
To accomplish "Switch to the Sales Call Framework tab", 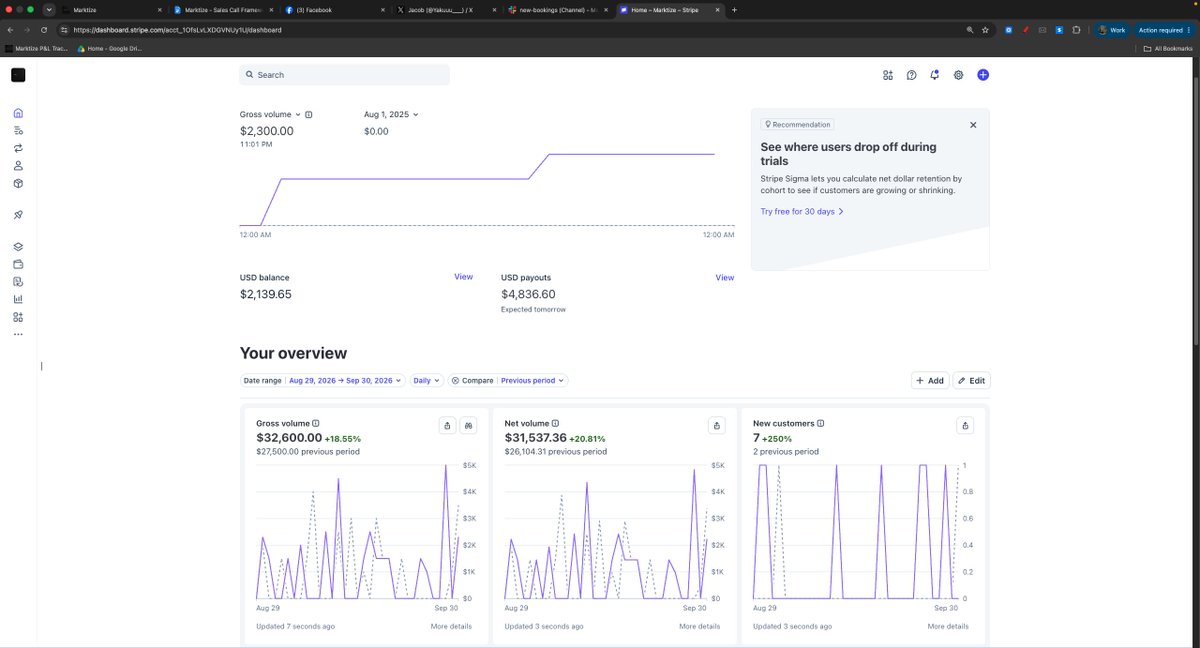I will pyautogui.click(x=222, y=9).
